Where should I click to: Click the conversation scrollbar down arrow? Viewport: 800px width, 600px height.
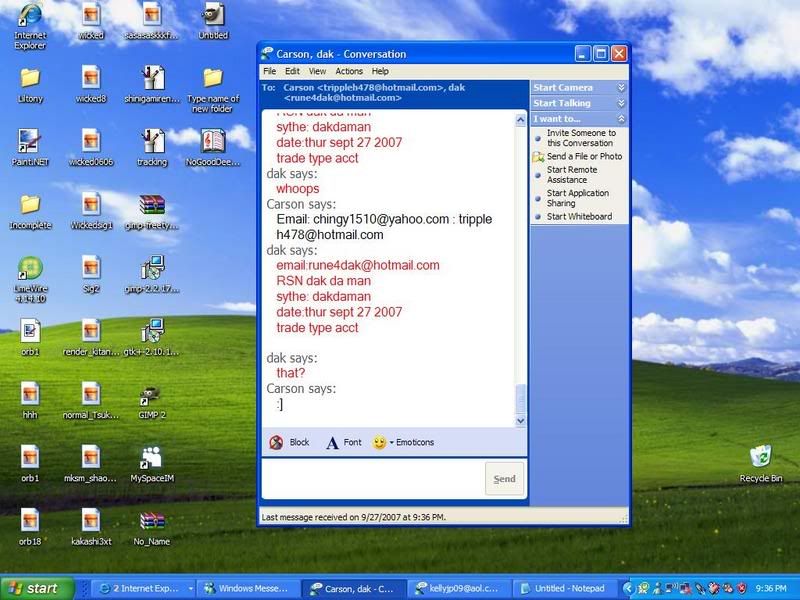pos(520,421)
